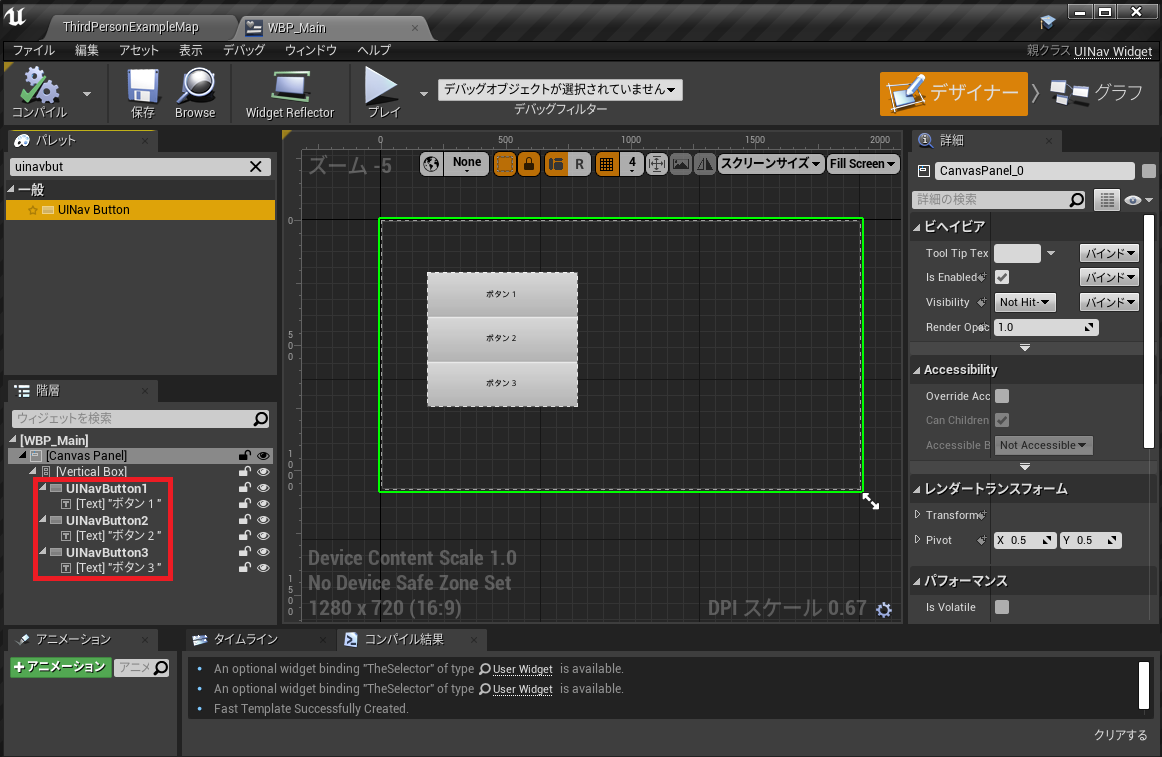Click the preview background image icon

tap(681, 164)
